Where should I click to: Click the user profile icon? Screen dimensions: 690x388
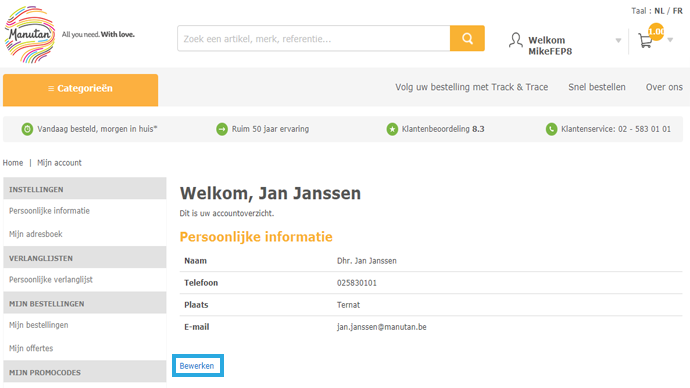tap(515, 40)
